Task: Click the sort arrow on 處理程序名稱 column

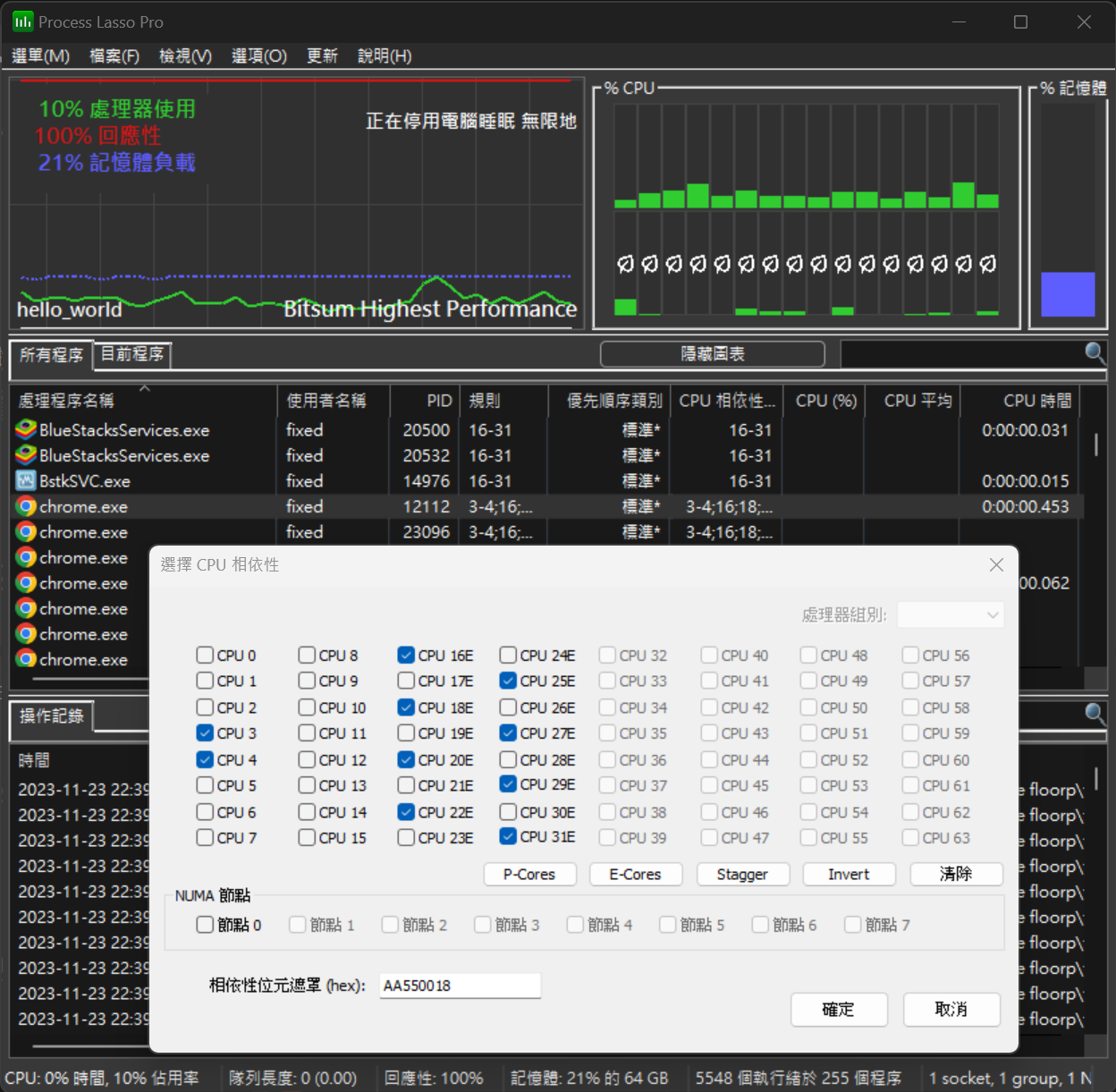Action: [x=144, y=388]
